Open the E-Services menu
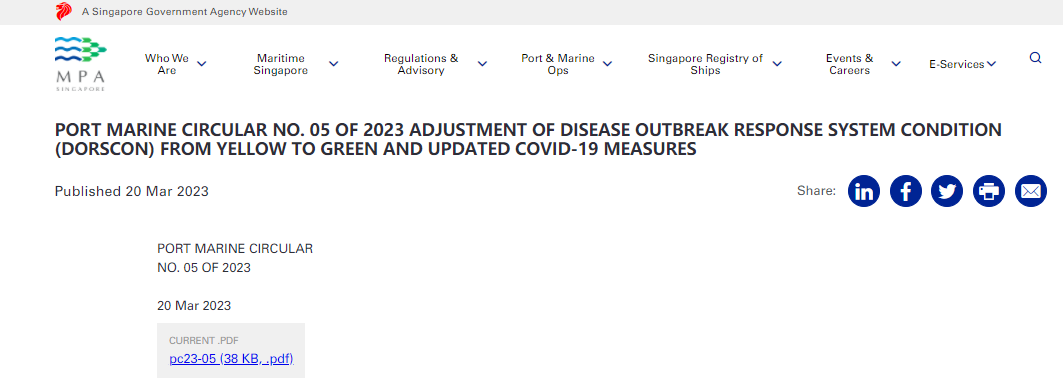This screenshot has width=1063, height=383. tap(962, 64)
